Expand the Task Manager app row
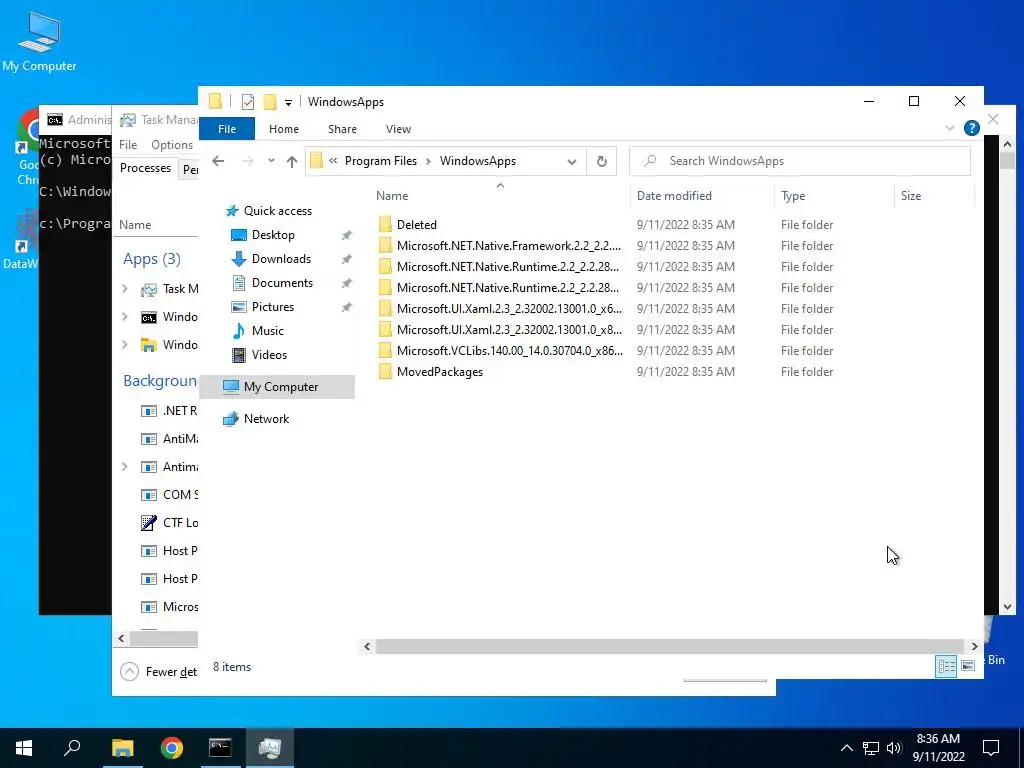 (x=125, y=289)
